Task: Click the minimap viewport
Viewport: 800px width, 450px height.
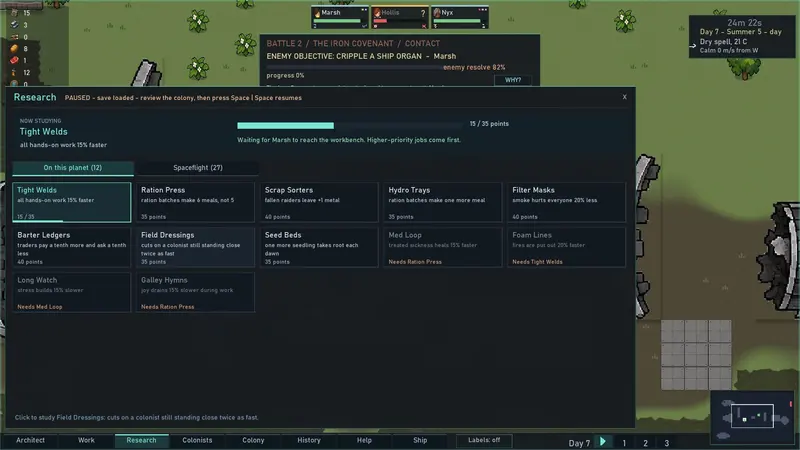Action: click(752, 416)
